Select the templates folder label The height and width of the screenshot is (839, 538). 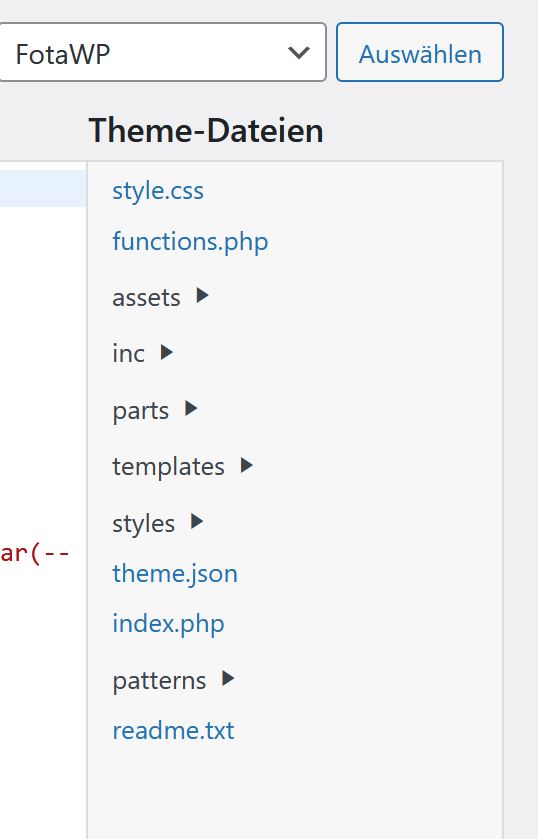click(168, 467)
